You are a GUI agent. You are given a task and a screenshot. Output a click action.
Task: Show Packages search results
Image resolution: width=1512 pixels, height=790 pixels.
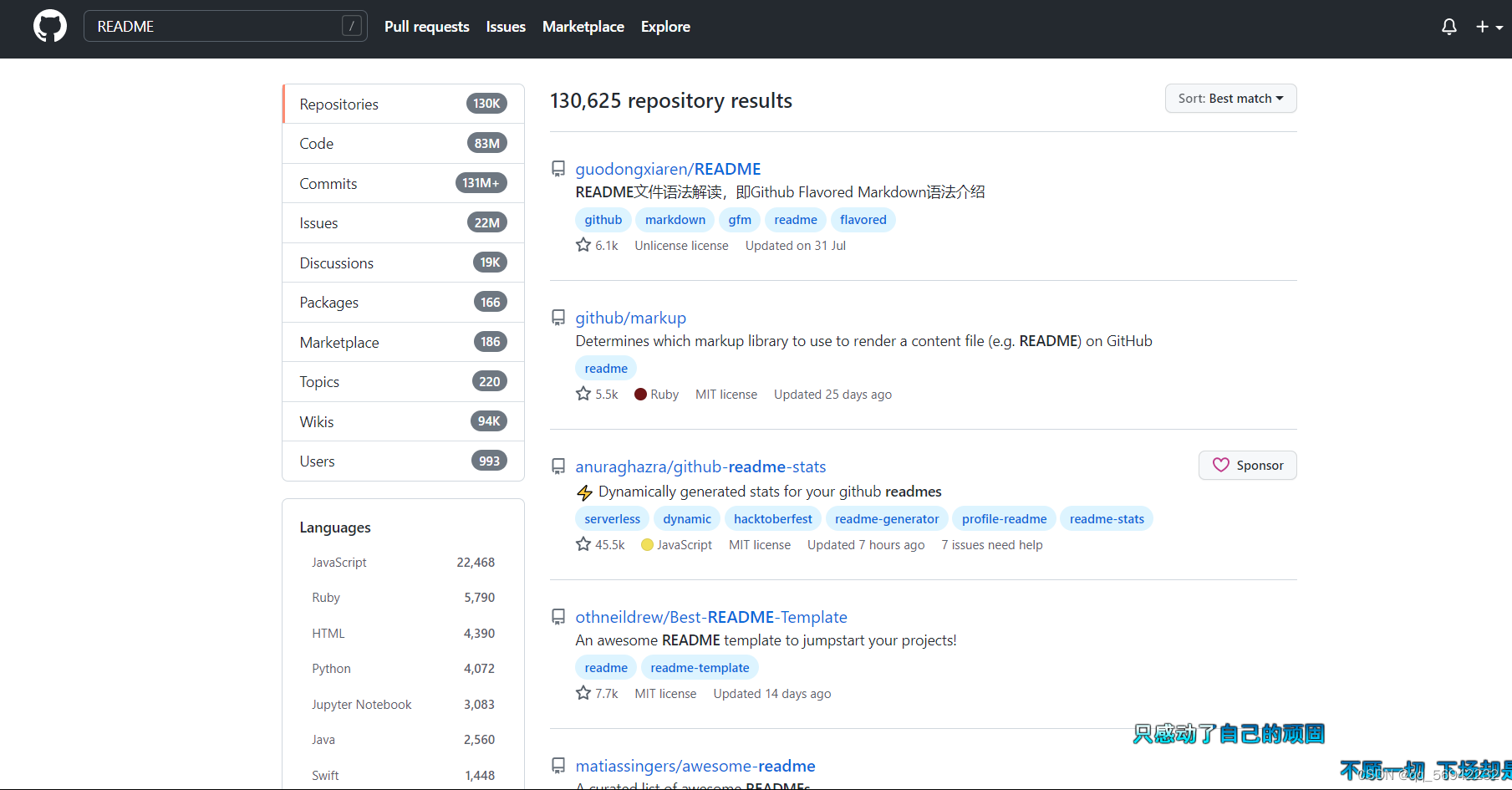tap(404, 303)
